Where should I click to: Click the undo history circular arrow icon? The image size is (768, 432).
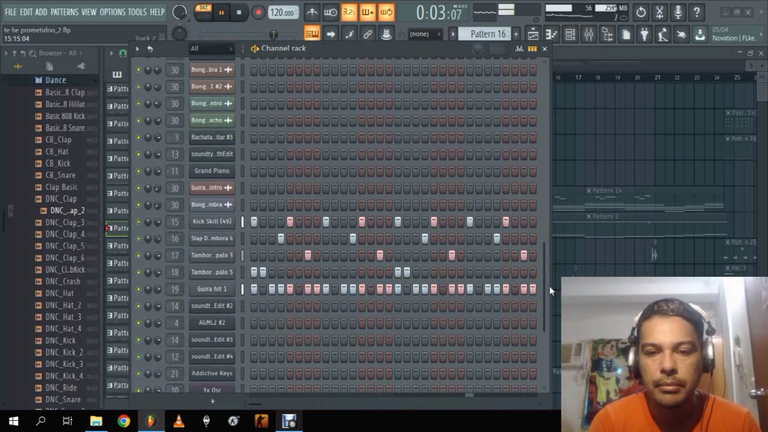pyautogui.click(x=641, y=12)
